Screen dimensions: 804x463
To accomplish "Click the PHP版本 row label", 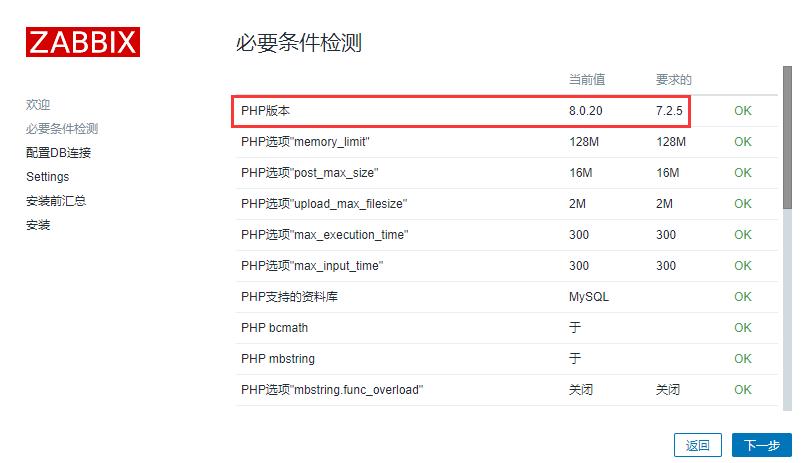I will tap(264, 111).
